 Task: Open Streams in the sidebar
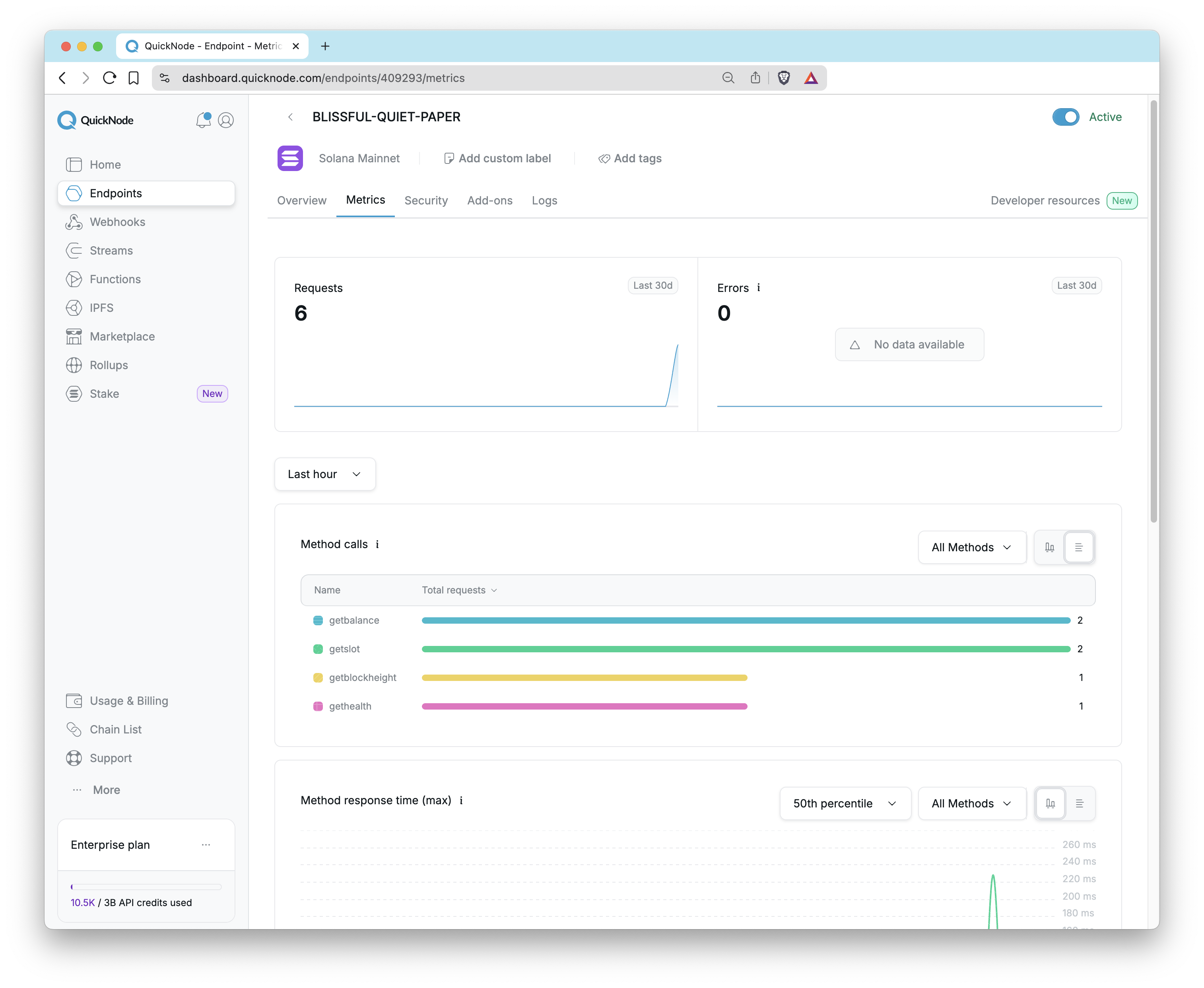click(x=146, y=251)
